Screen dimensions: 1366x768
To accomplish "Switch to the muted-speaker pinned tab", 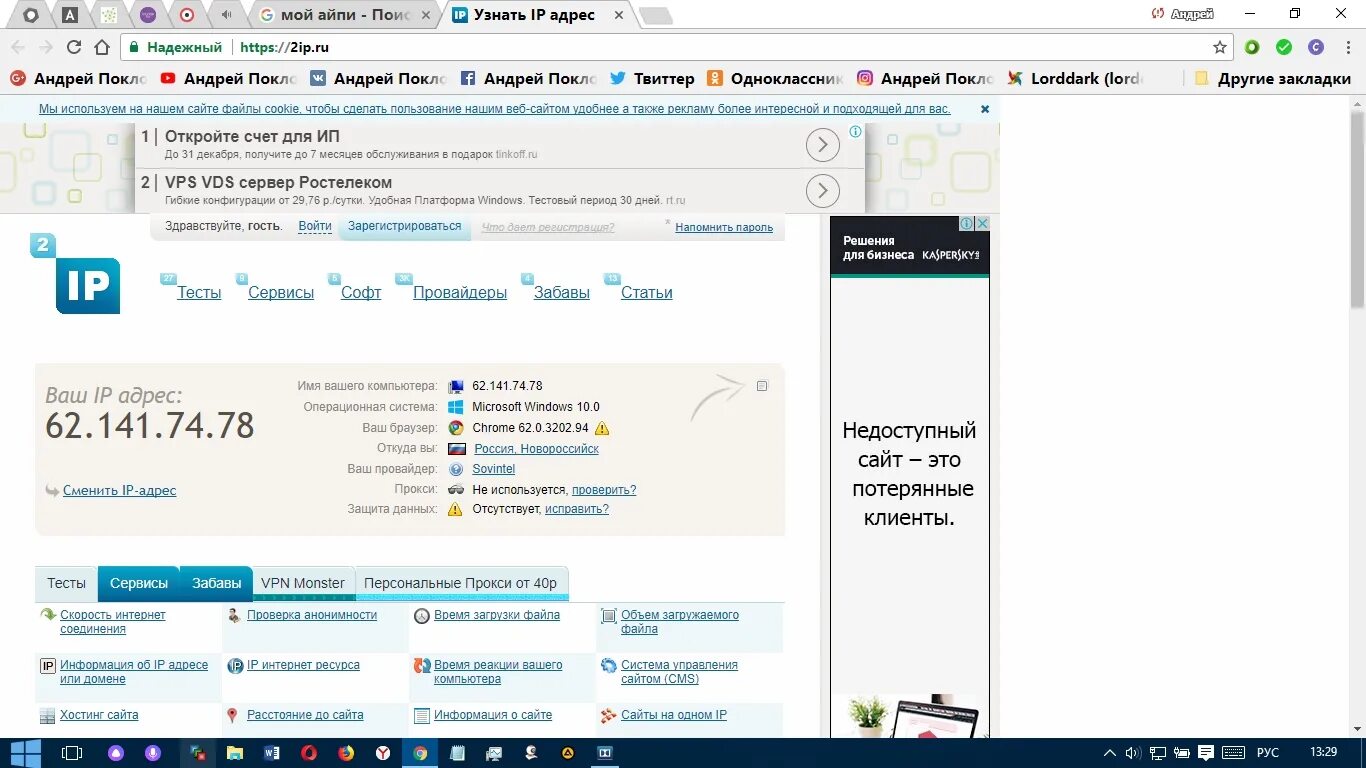I will pos(226,15).
